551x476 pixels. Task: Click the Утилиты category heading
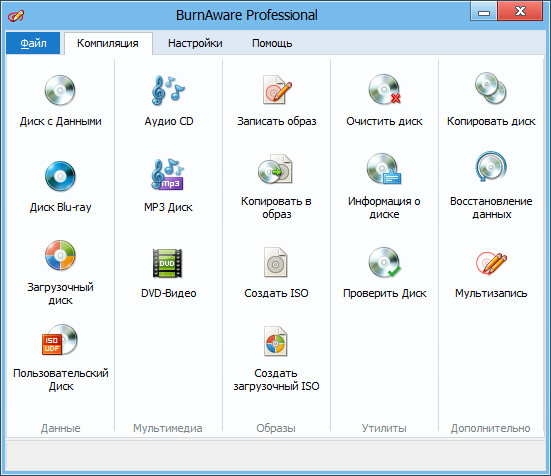click(x=384, y=428)
